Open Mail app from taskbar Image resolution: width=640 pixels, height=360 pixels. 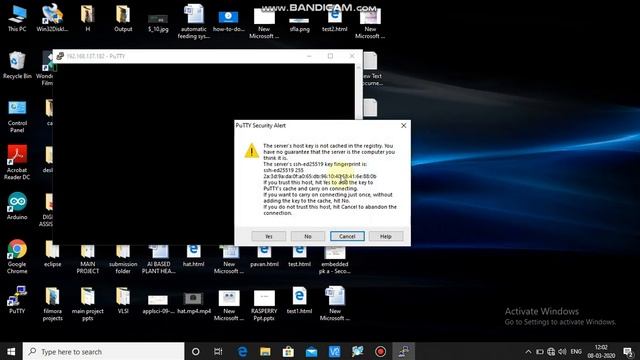click(x=311, y=351)
